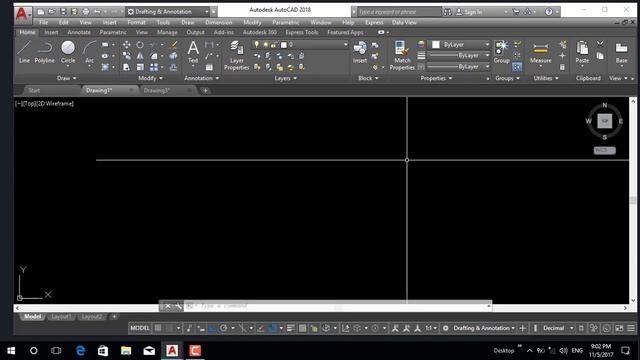The image size is (640, 360).
Task: Expand the Modify panel
Action: click(x=150, y=78)
